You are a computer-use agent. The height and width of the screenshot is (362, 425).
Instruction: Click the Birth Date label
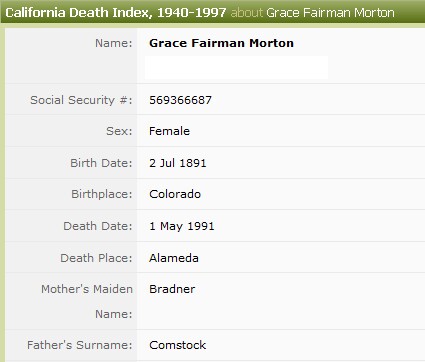101,163
